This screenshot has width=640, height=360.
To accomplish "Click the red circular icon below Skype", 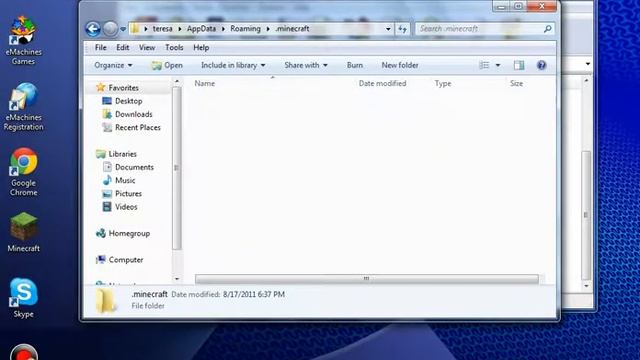I will point(24,352).
